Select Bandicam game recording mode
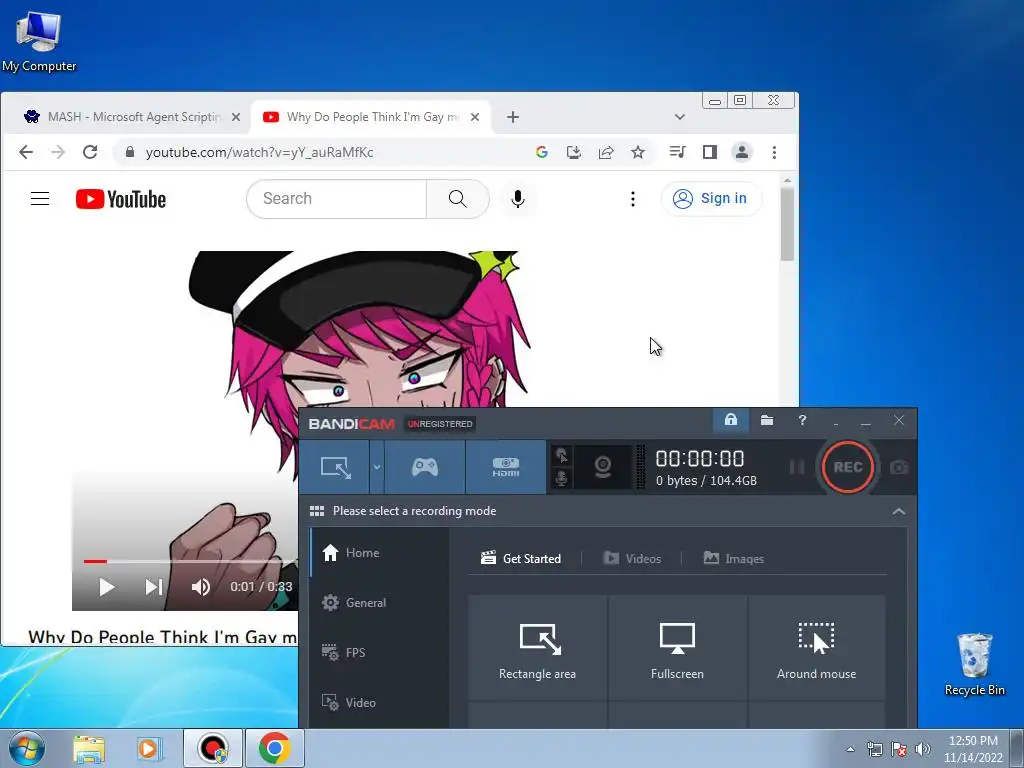Viewport: 1024px width, 768px height. 424,467
